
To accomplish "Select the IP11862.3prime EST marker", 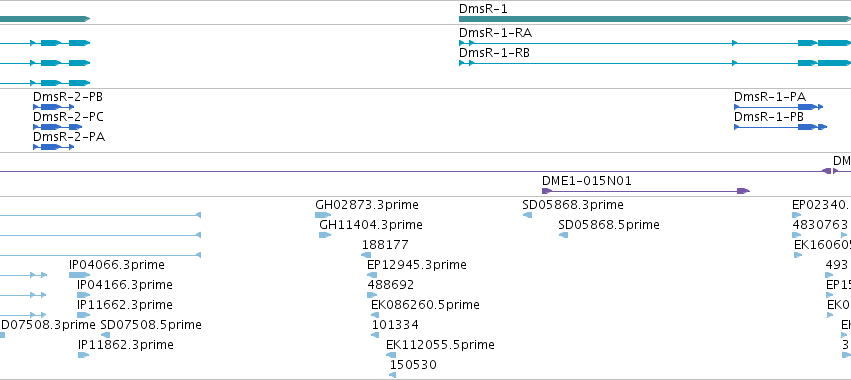I will click(x=83, y=355).
